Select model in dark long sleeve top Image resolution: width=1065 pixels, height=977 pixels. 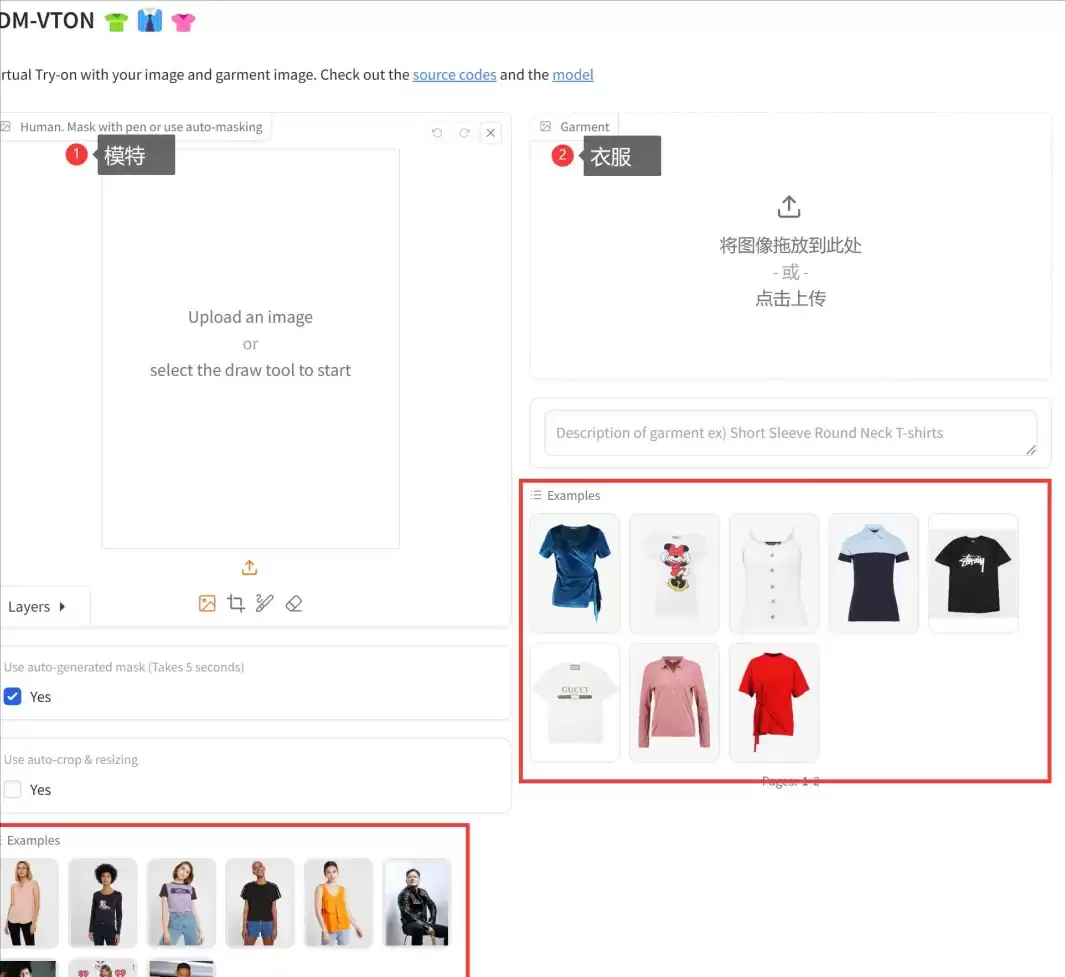point(103,903)
